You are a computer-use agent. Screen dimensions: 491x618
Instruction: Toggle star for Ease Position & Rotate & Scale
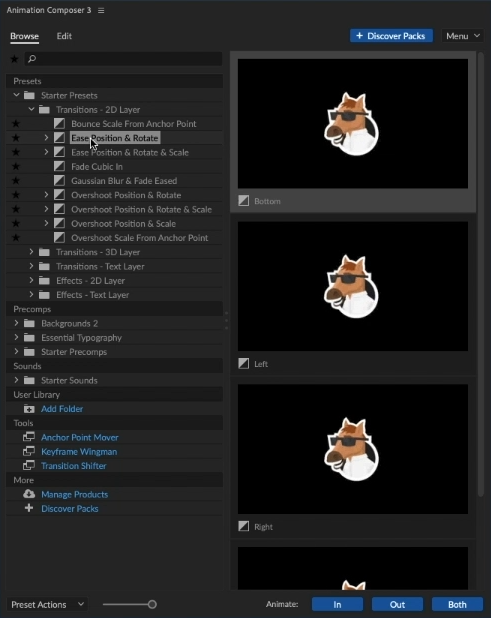[x=16, y=152]
